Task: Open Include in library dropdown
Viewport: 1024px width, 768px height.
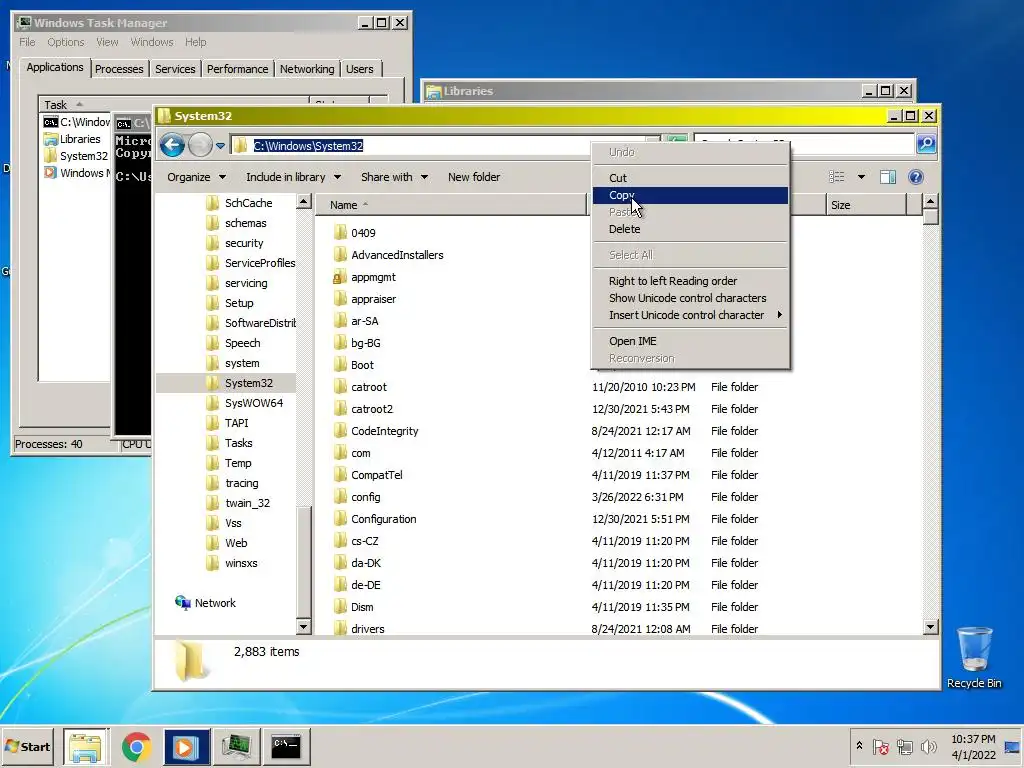Action: click(293, 177)
